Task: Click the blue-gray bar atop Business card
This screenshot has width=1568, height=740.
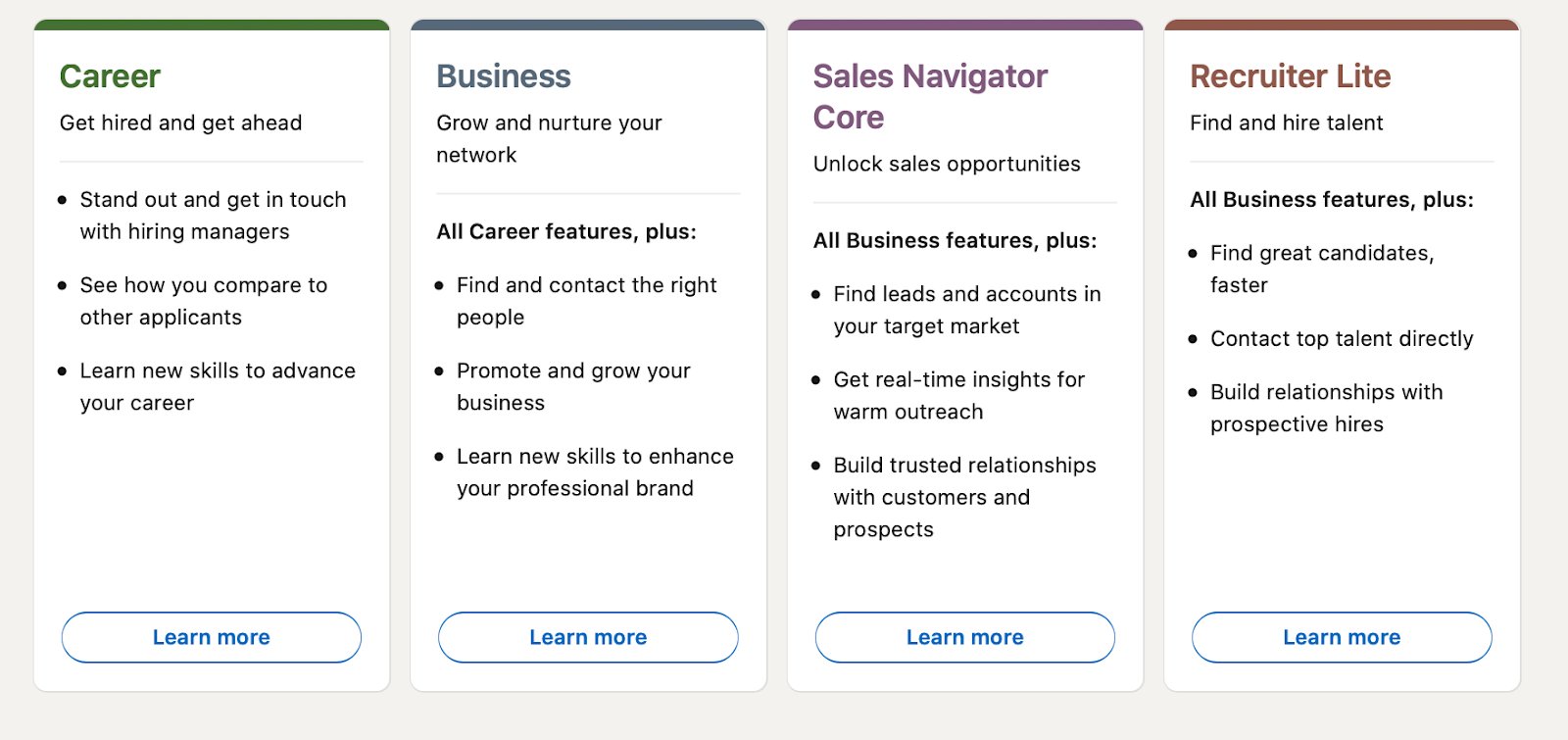Action: point(588,25)
